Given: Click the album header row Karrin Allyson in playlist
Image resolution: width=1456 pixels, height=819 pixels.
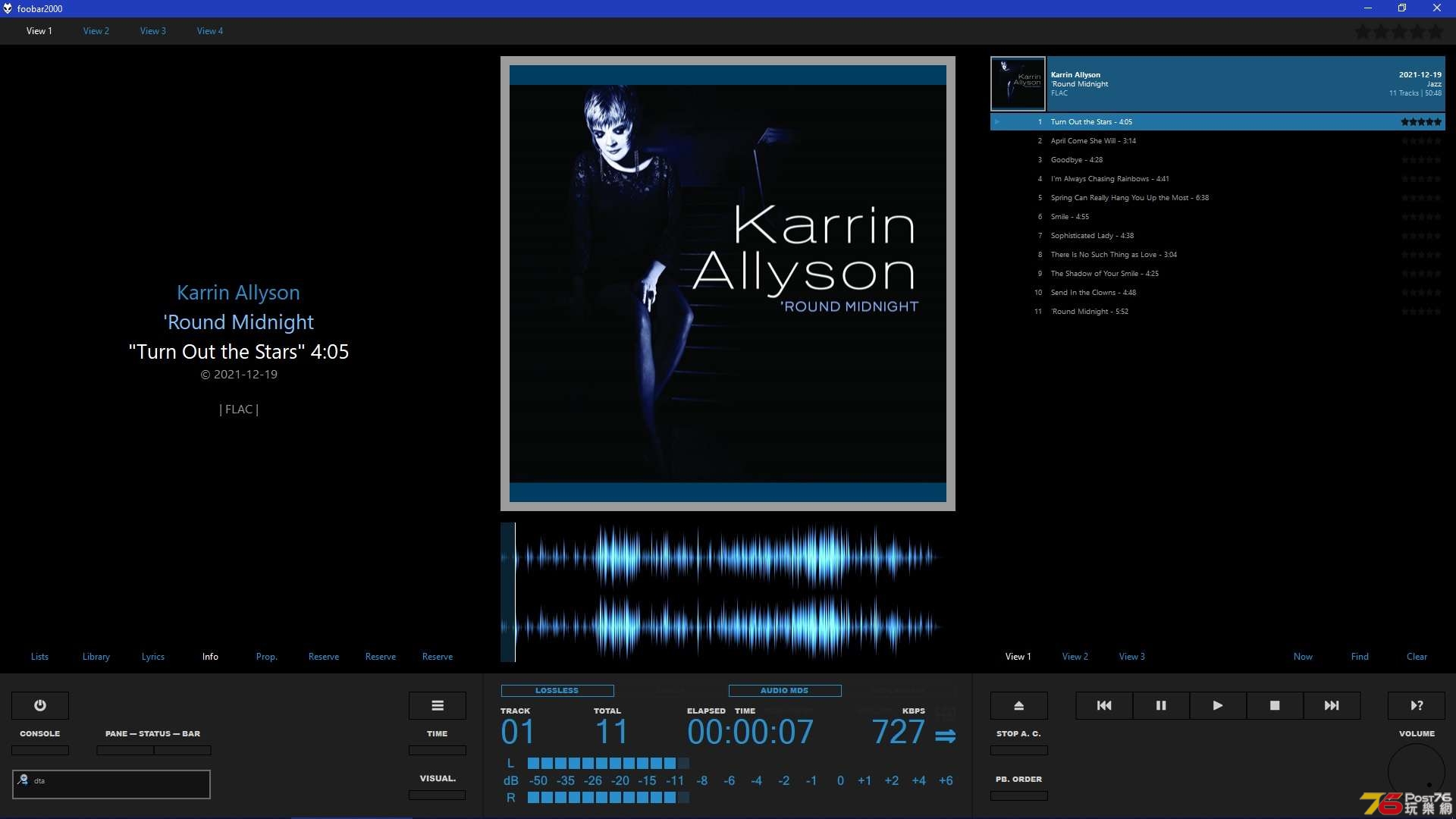Looking at the screenshot, I should (1218, 84).
